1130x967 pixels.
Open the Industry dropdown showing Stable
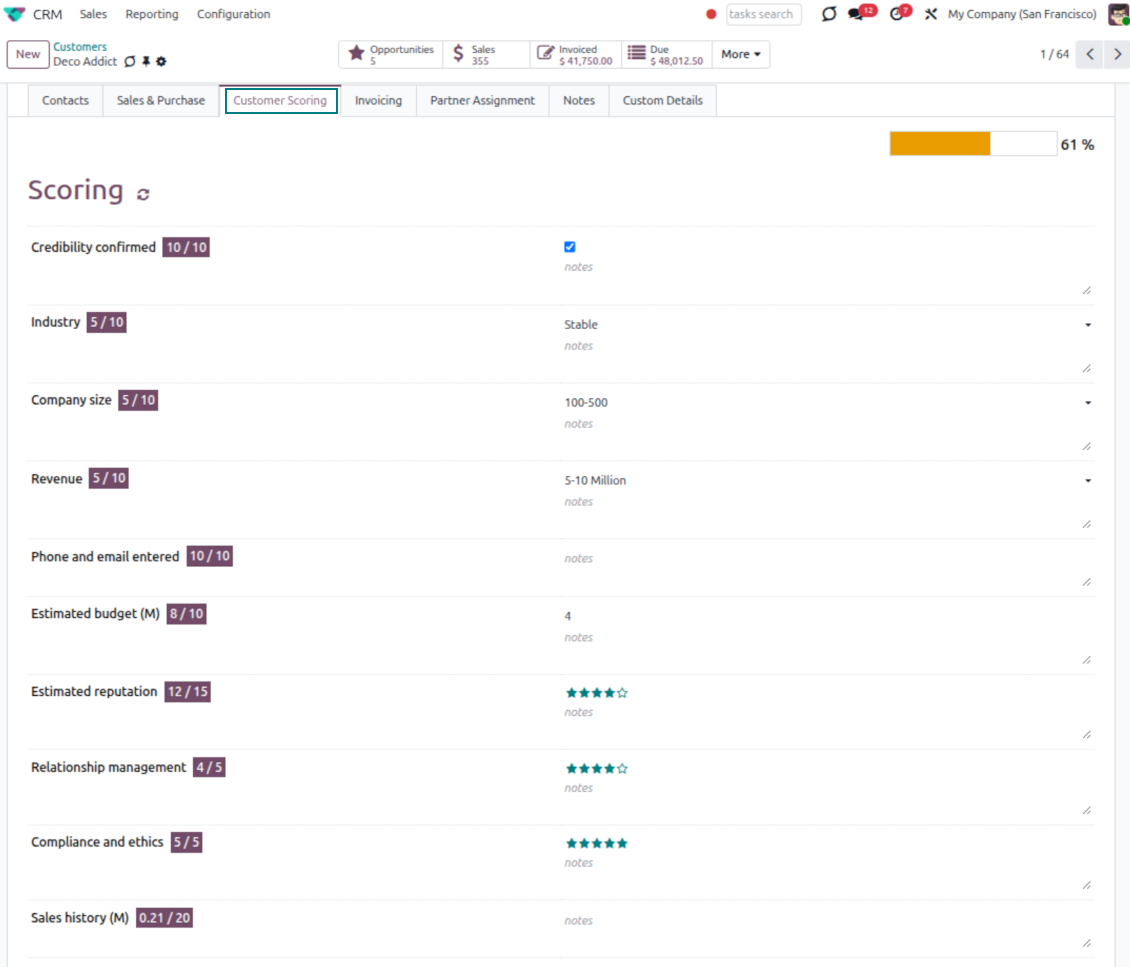(x=826, y=324)
